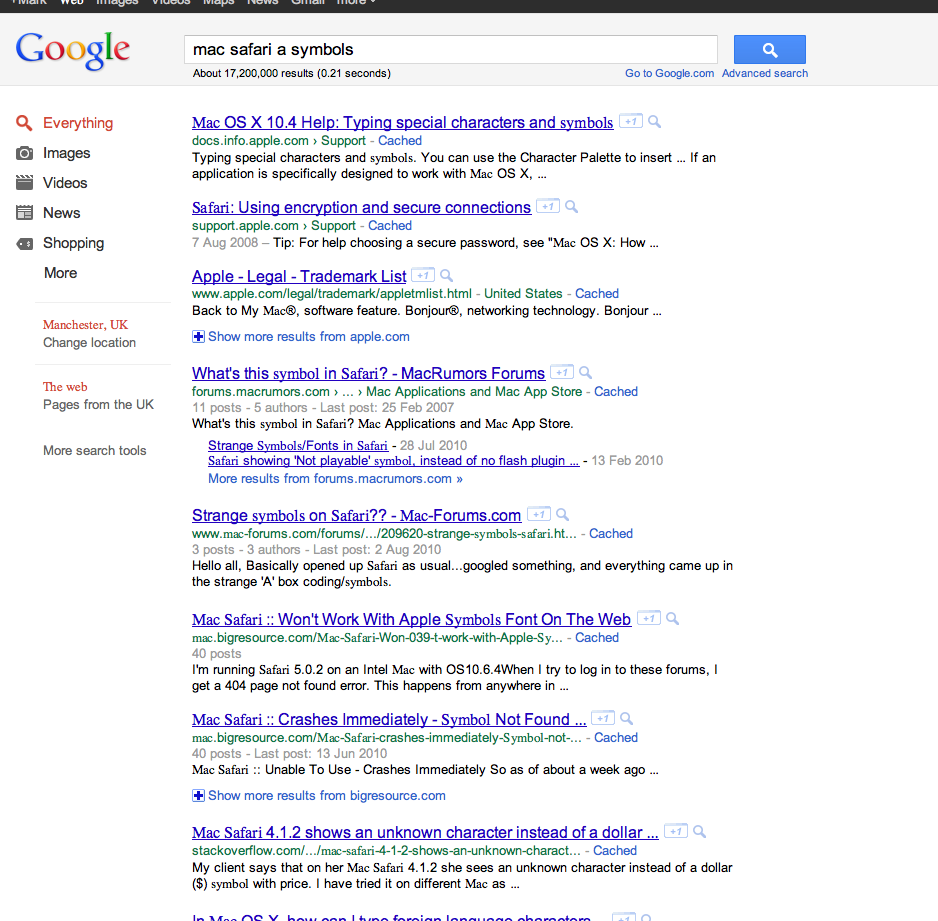Open Mac Safari 4.1.2 unknown character result

click(x=425, y=832)
